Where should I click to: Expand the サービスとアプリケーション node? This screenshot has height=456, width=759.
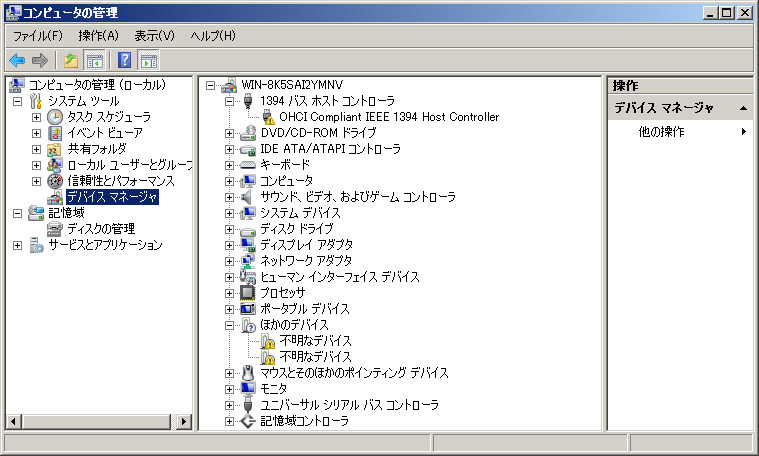point(18,245)
